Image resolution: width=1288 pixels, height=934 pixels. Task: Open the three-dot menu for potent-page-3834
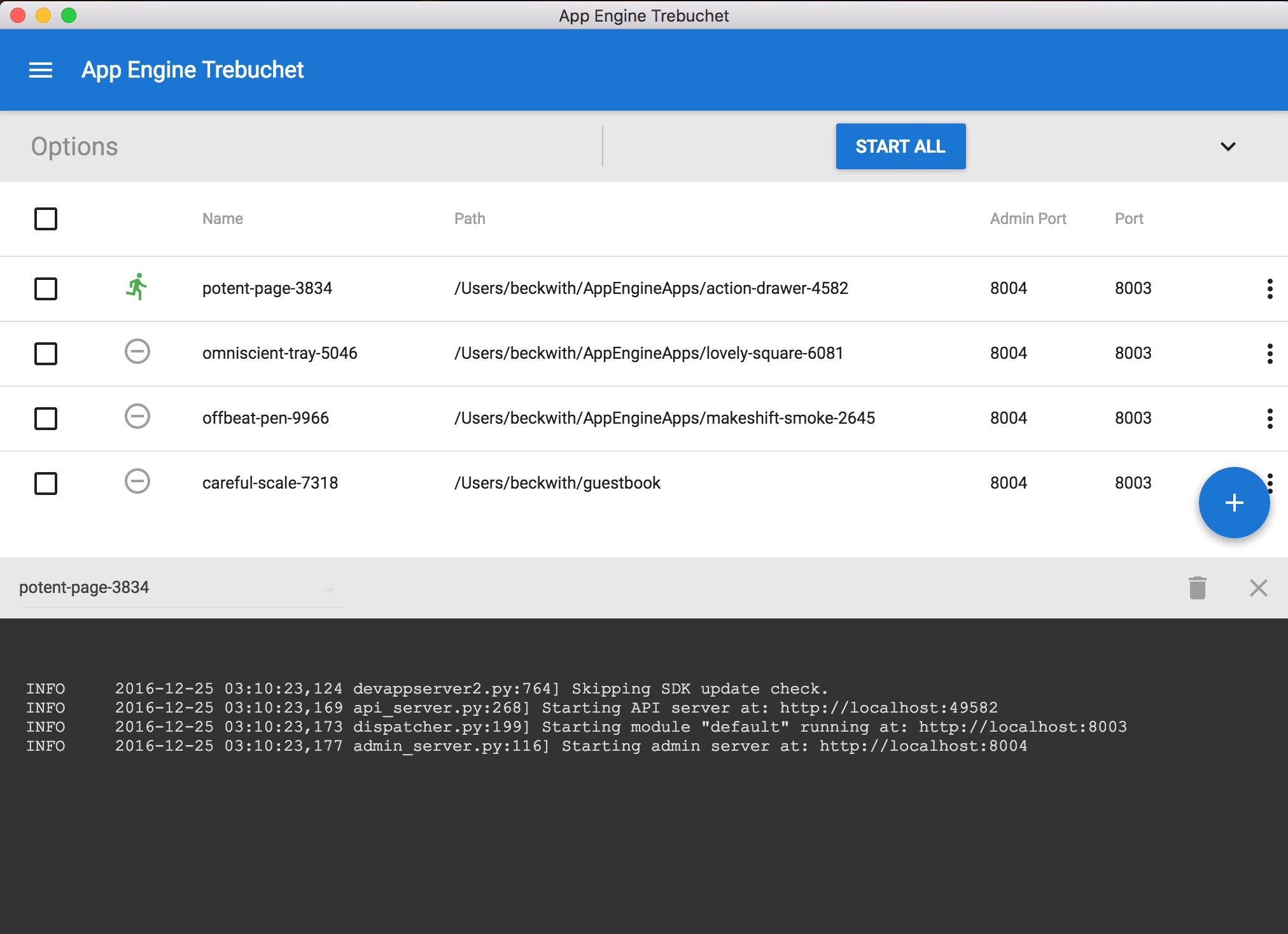coord(1270,289)
